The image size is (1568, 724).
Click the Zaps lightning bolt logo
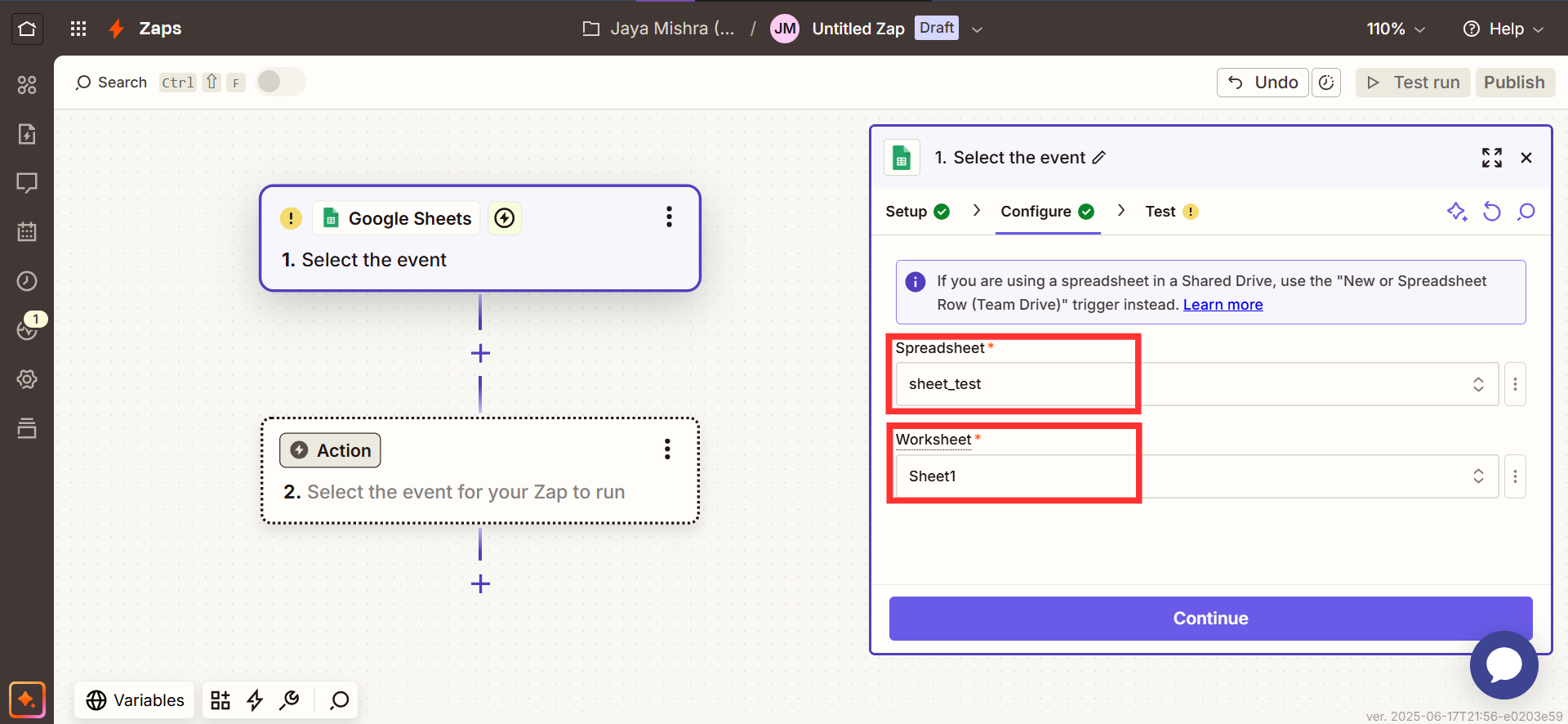[x=117, y=29]
